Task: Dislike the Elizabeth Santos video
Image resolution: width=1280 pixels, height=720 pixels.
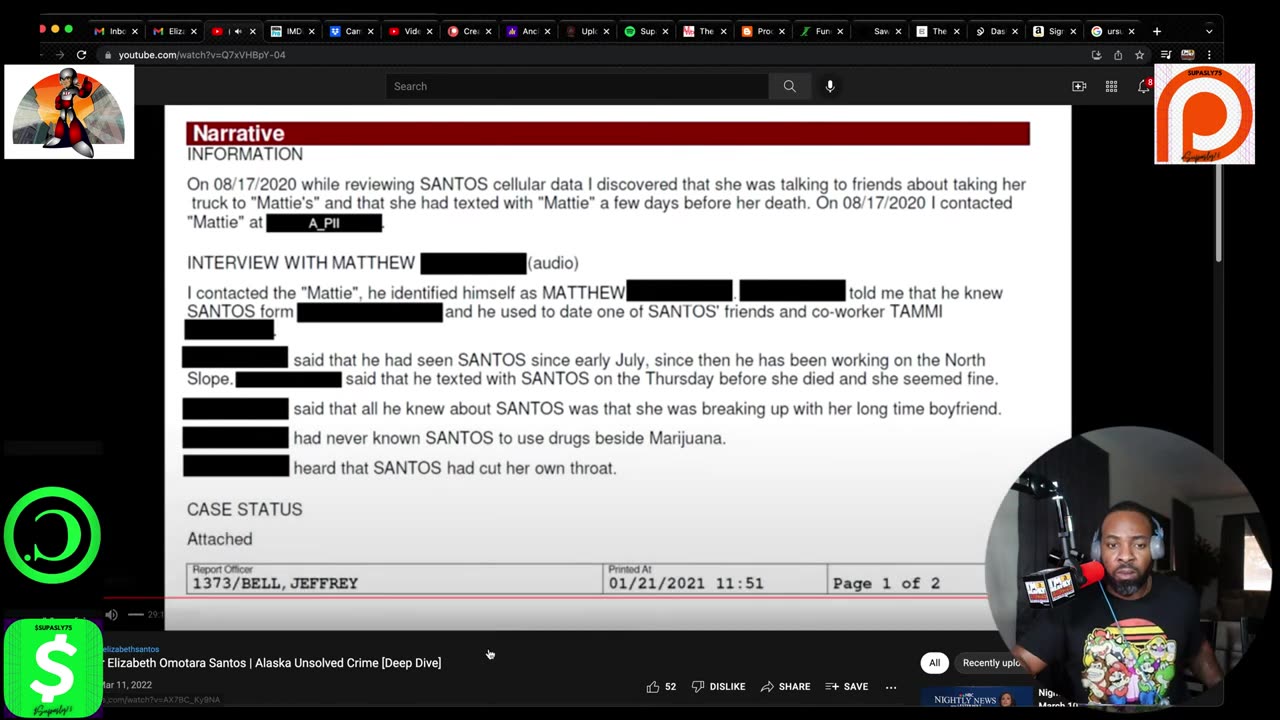Action: [719, 687]
